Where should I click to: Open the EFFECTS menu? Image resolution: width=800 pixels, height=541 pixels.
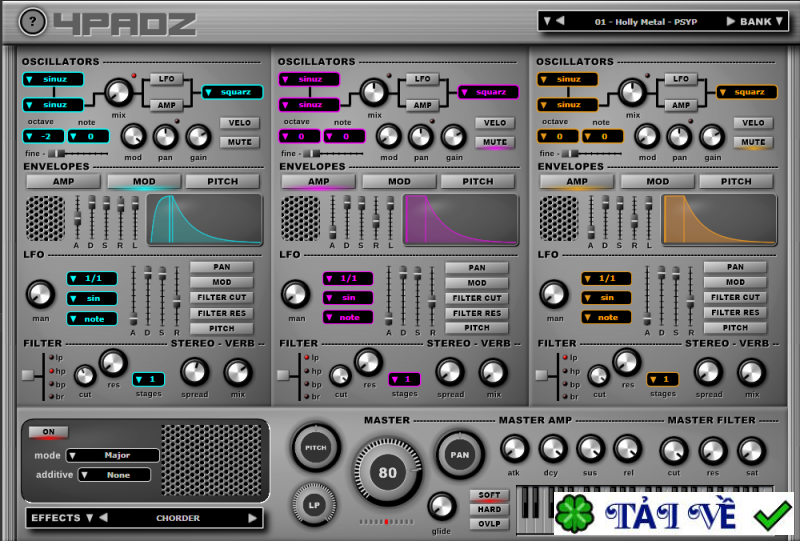(x=61, y=518)
